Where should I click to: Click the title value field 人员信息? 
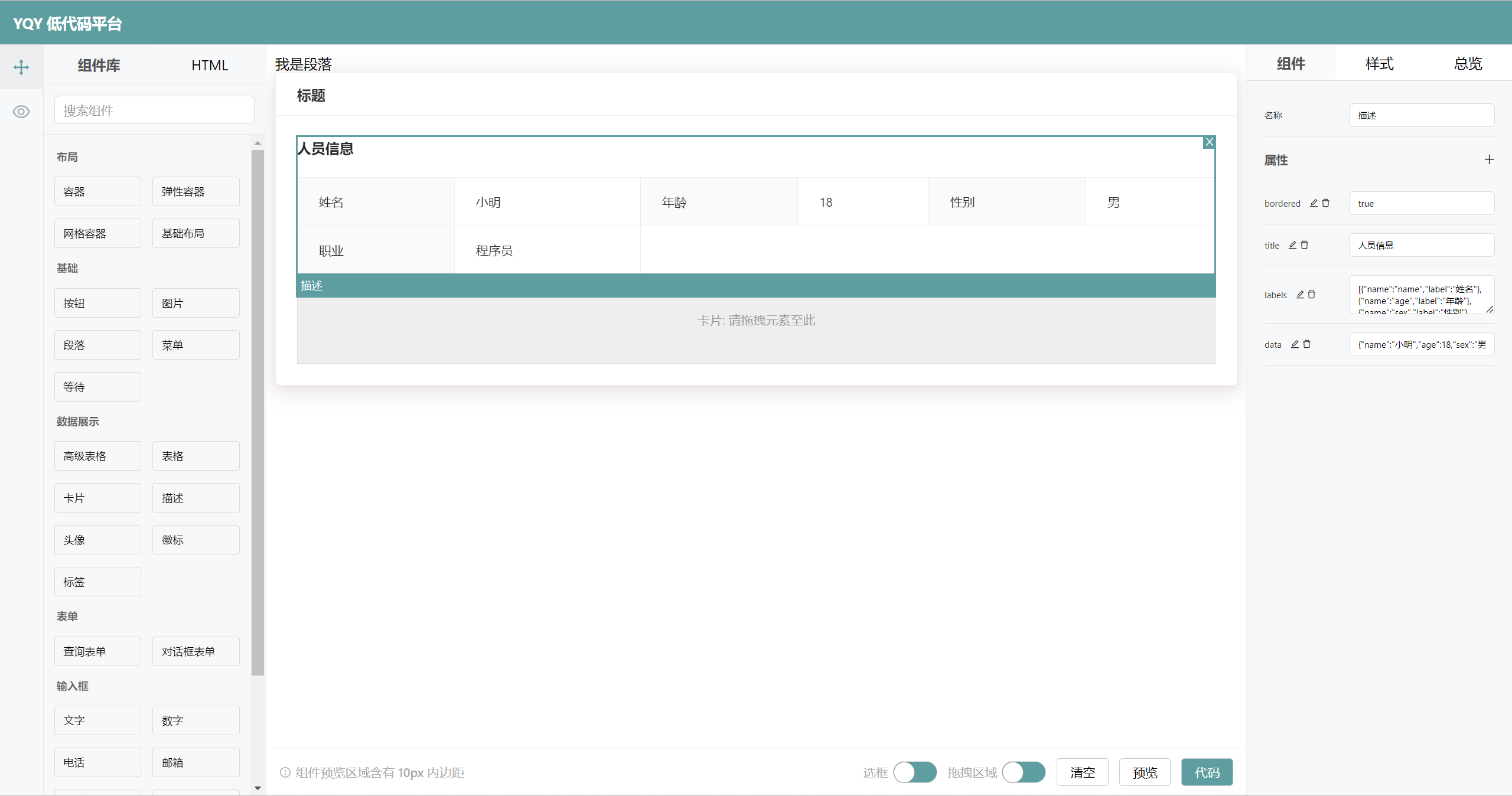tap(1422, 246)
